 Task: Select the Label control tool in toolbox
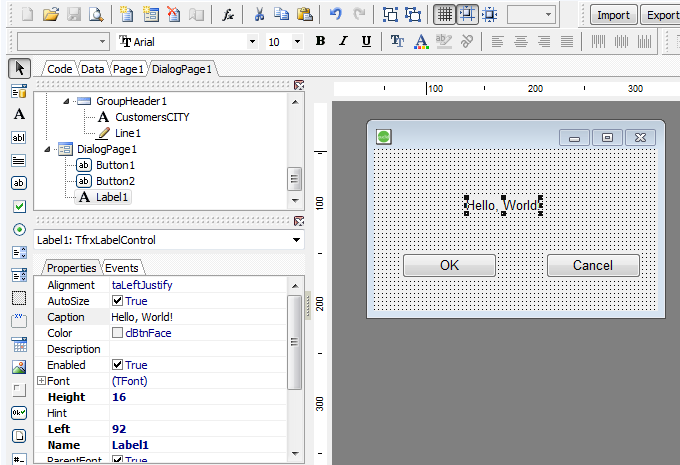(19, 113)
